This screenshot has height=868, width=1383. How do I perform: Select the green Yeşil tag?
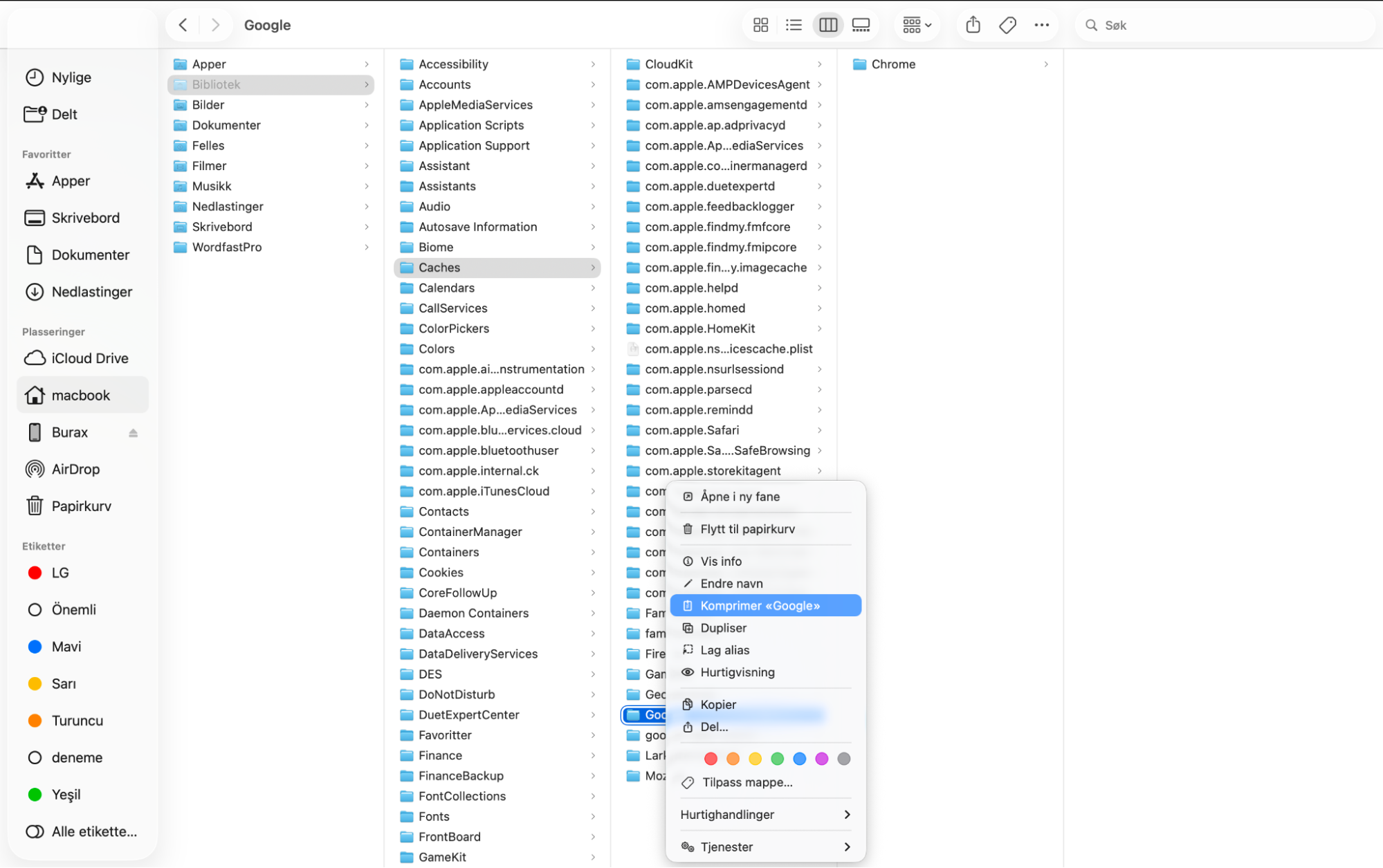click(82, 795)
